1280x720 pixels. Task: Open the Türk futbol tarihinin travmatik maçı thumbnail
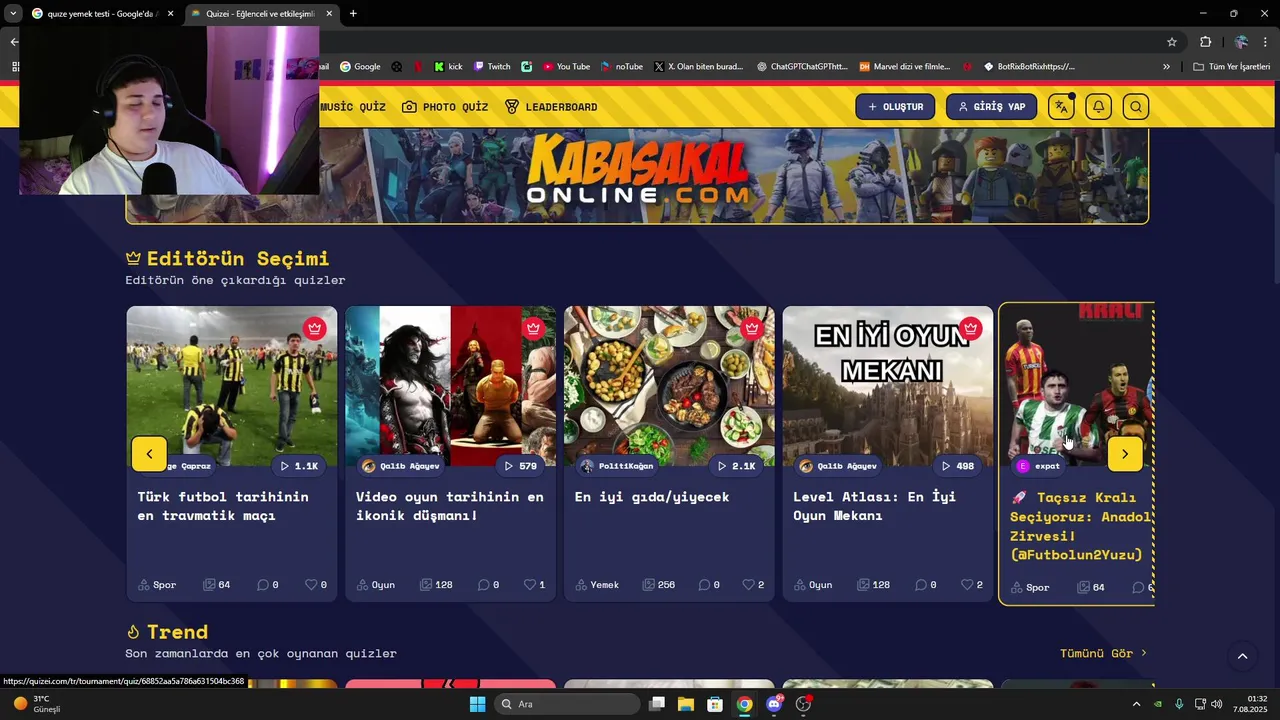[232, 386]
